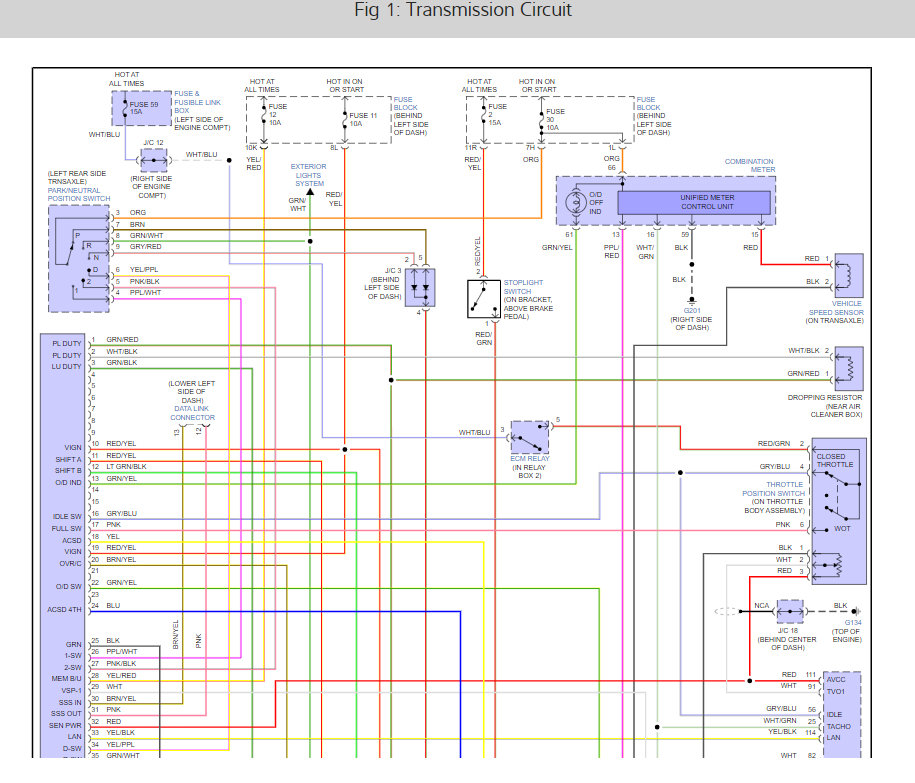Select the WOT throttle switch label
Viewport: 915px width, 783px height.
[x=842, y=529]
